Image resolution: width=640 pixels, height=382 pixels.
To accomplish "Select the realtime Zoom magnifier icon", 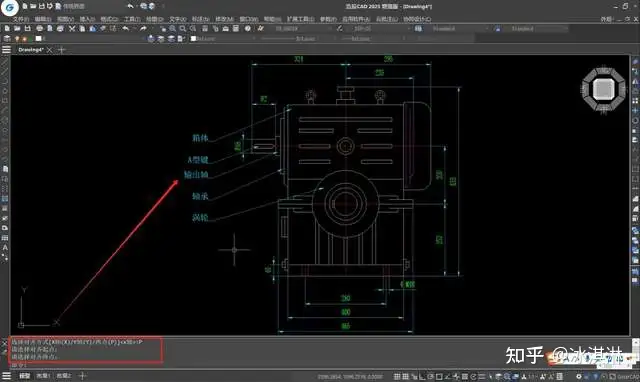I will tap(173, 29).
